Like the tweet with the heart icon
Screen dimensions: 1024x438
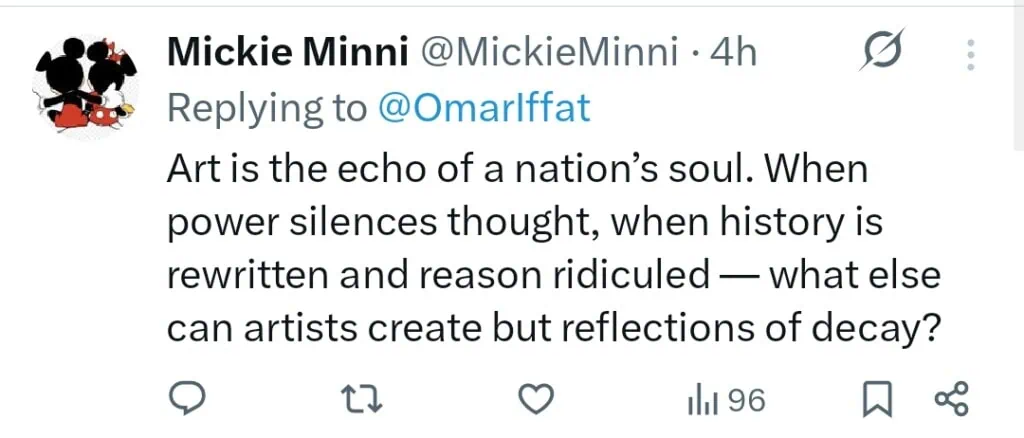pos(539,401)
